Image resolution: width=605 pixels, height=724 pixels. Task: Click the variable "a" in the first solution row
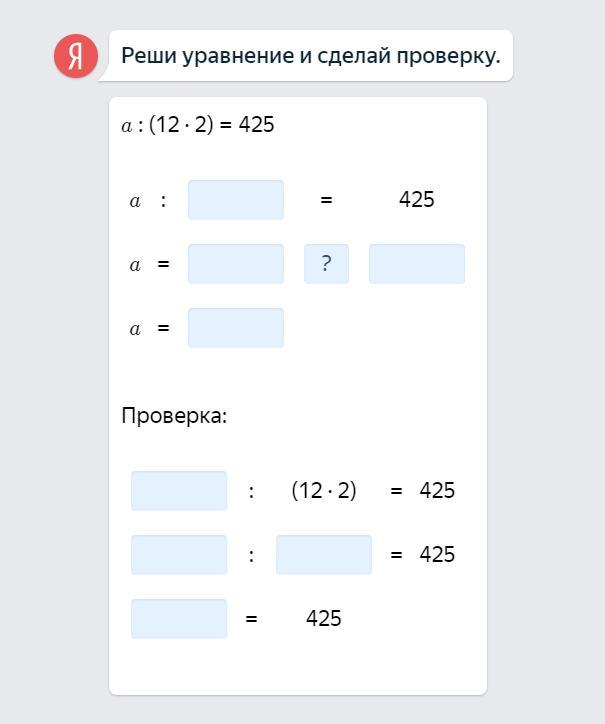[x=135, y=201]
